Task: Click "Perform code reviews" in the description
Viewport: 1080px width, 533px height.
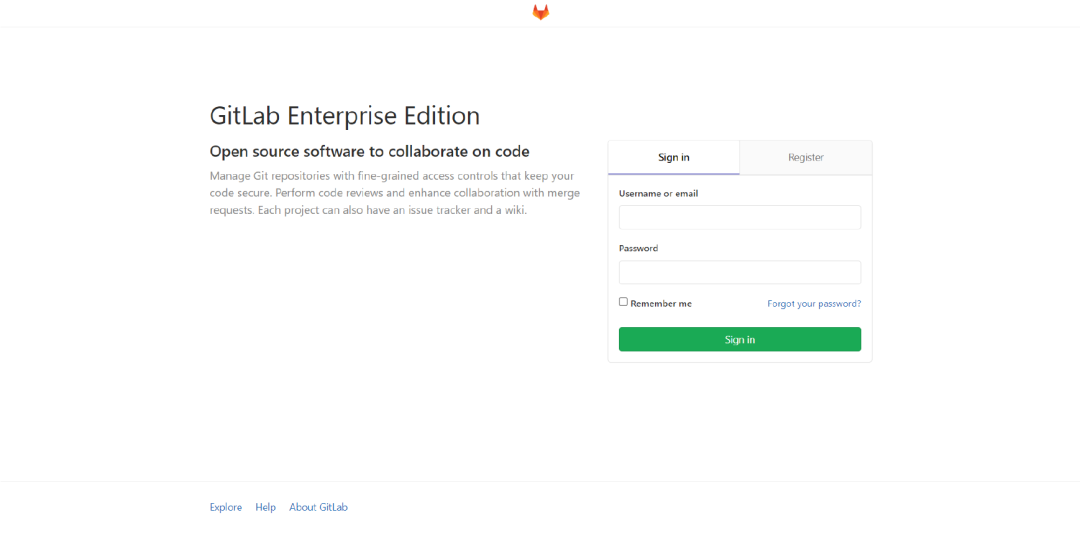Action: 333,193
